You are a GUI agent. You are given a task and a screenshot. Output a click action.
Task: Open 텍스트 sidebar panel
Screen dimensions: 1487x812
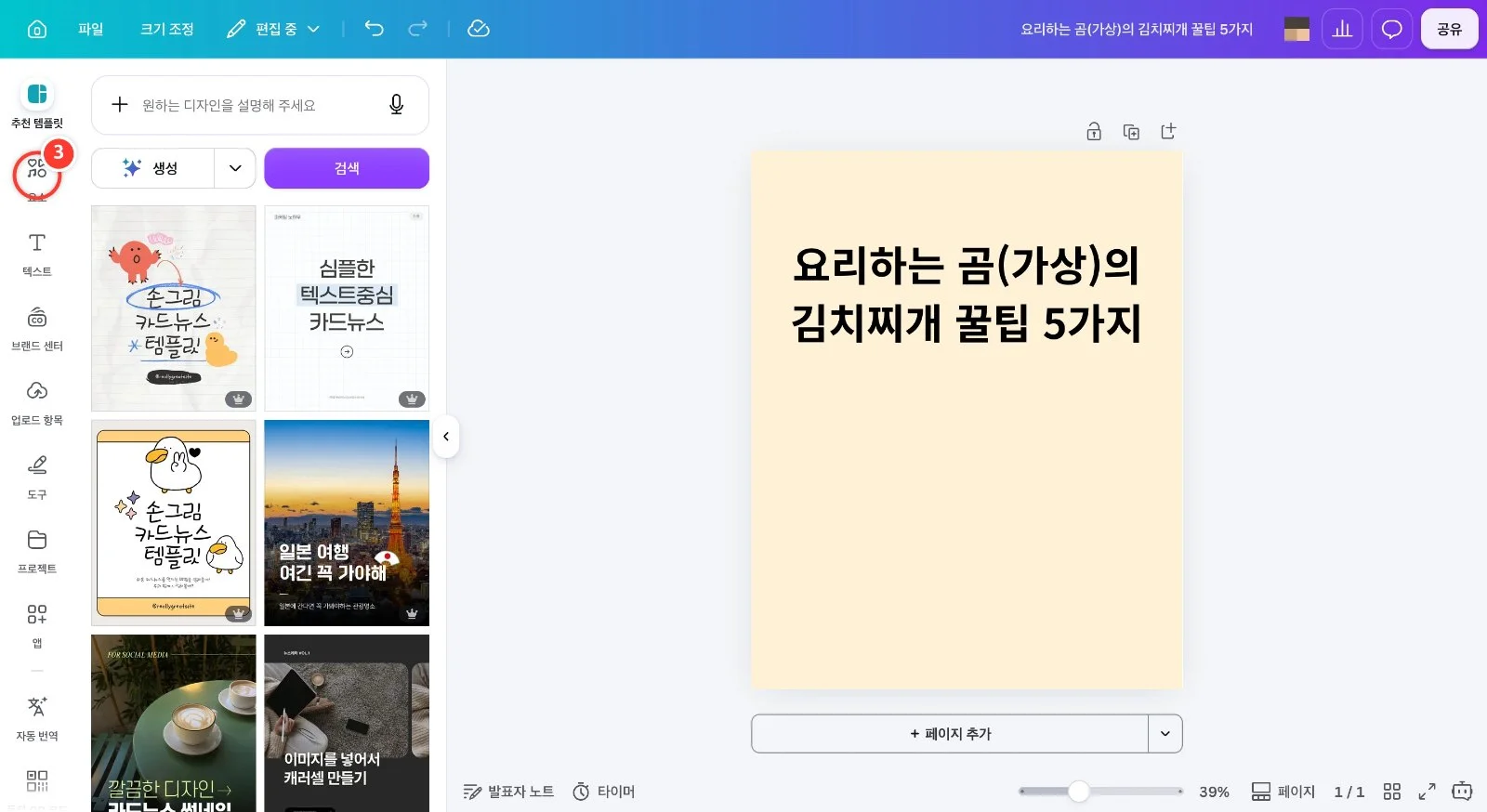[x=37, y=255]
